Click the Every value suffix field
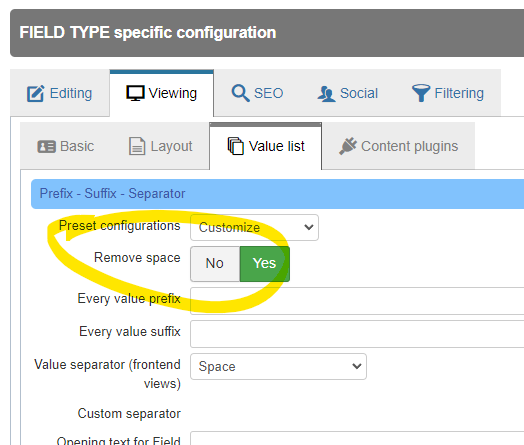Viewport: 524px width, 445px height. pyautogui.click(x=357, y=334)
